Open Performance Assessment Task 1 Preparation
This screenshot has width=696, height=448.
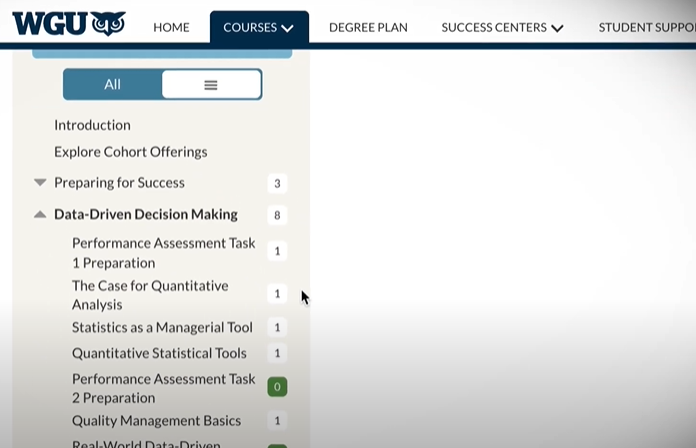click(x=163, y=253)
